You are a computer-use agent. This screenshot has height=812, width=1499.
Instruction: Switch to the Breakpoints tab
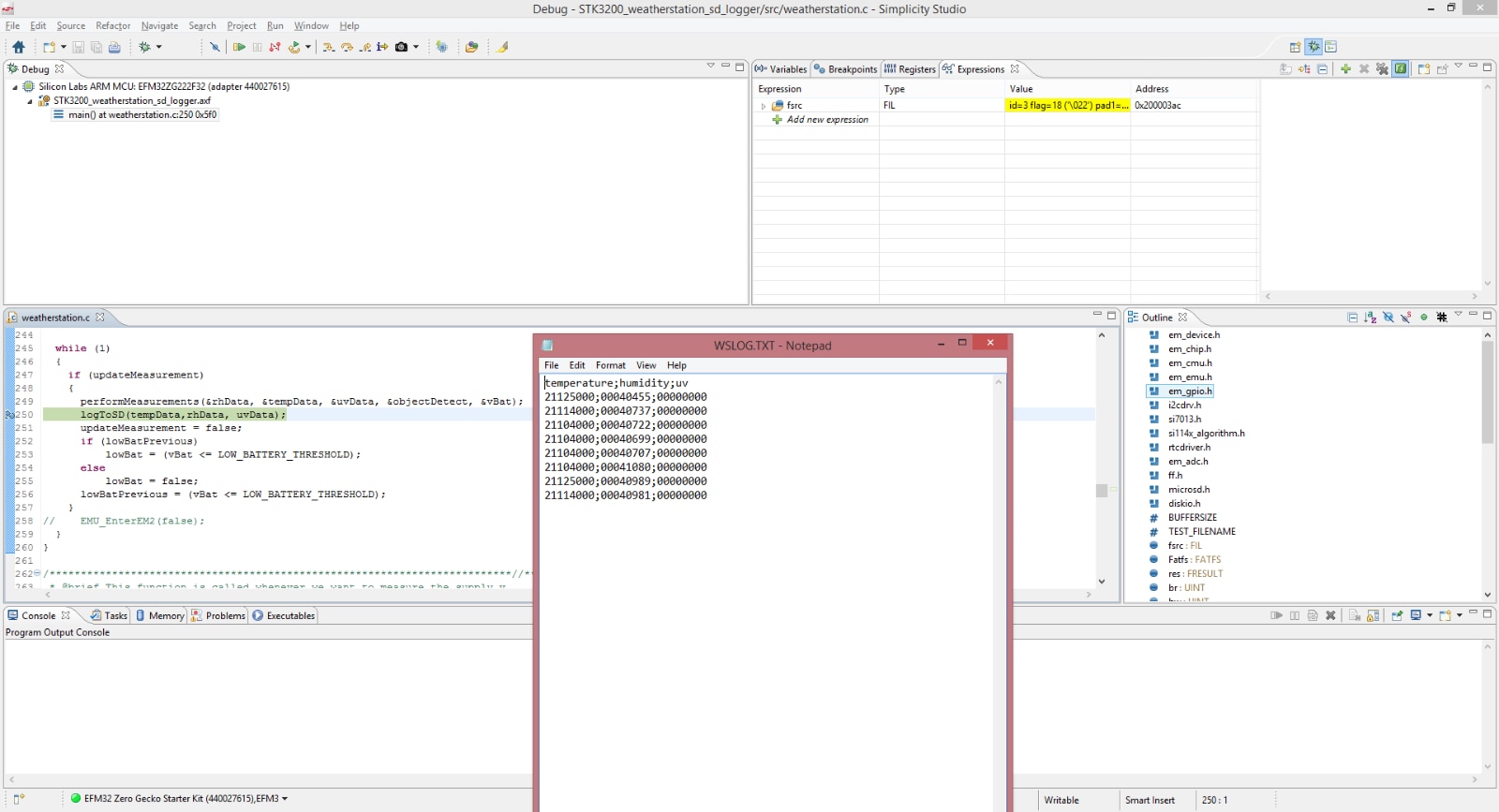click(852, 69)
